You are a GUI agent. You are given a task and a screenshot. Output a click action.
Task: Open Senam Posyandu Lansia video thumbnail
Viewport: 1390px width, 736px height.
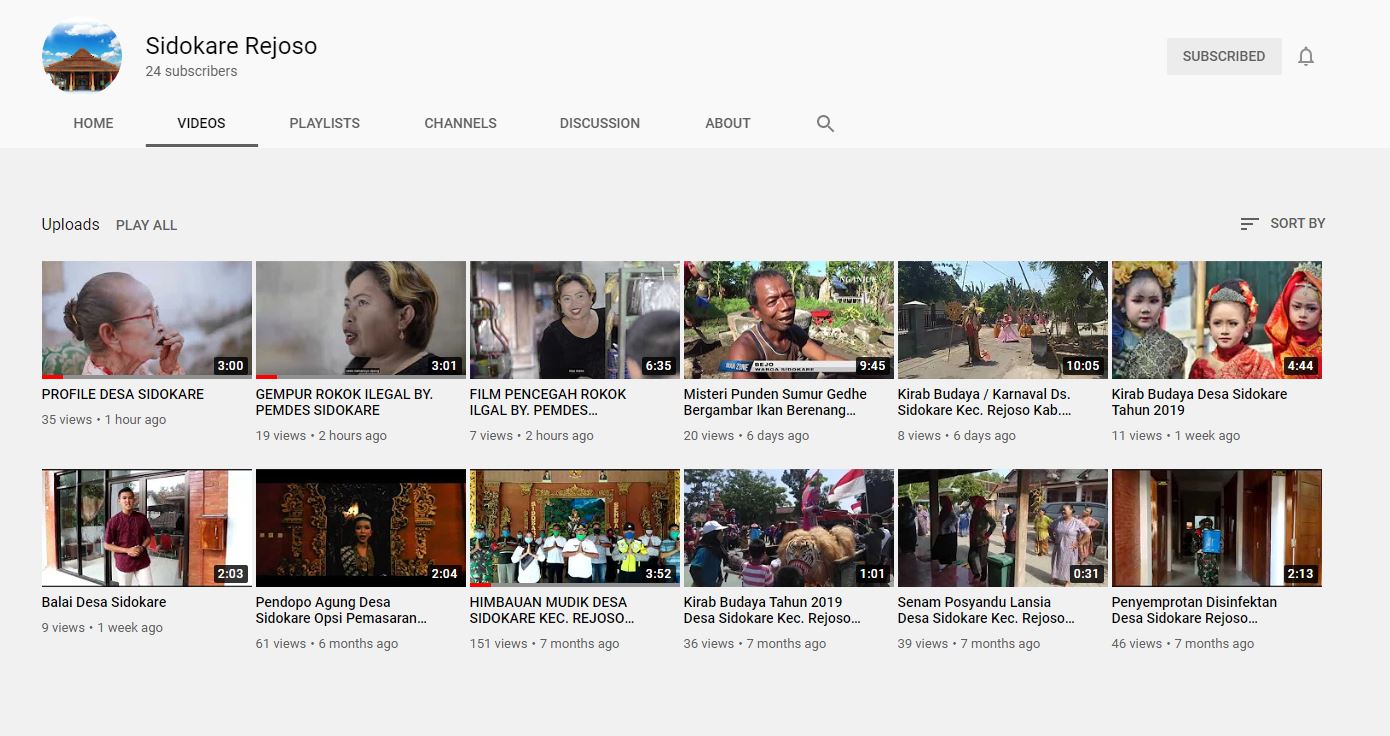(1002, 527)
